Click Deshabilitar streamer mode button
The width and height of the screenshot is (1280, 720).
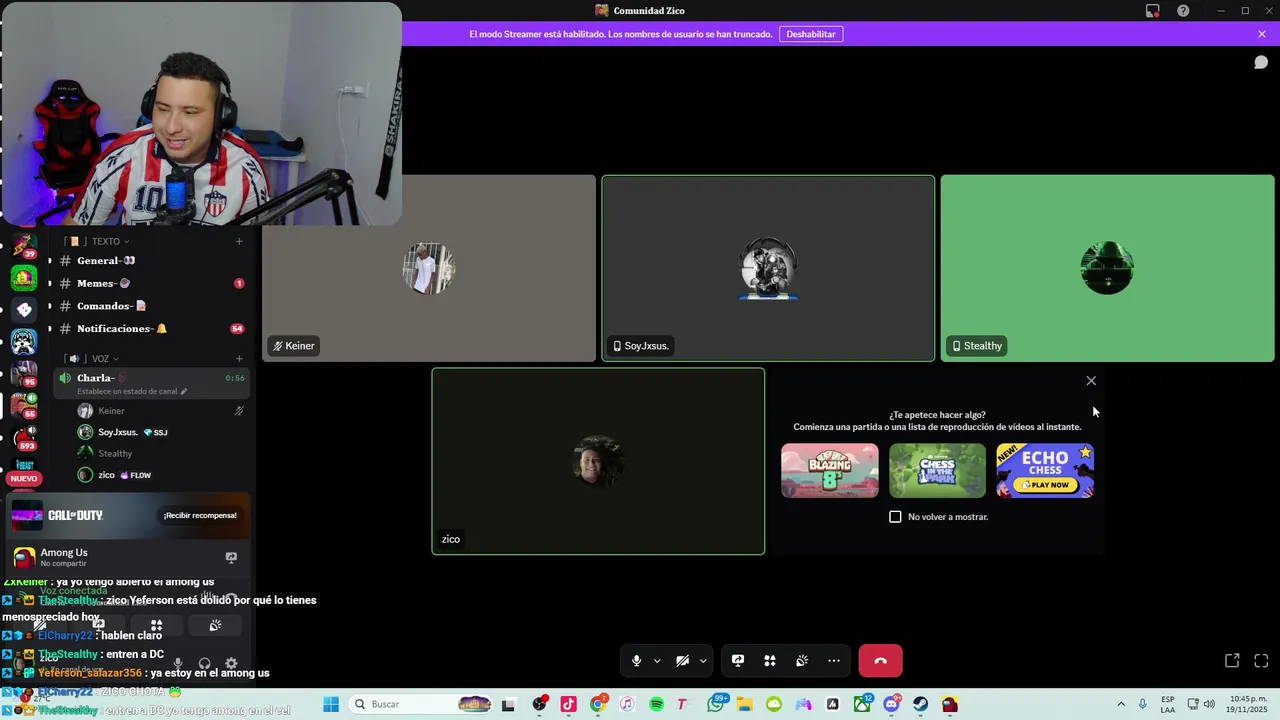tap(810, 34)
